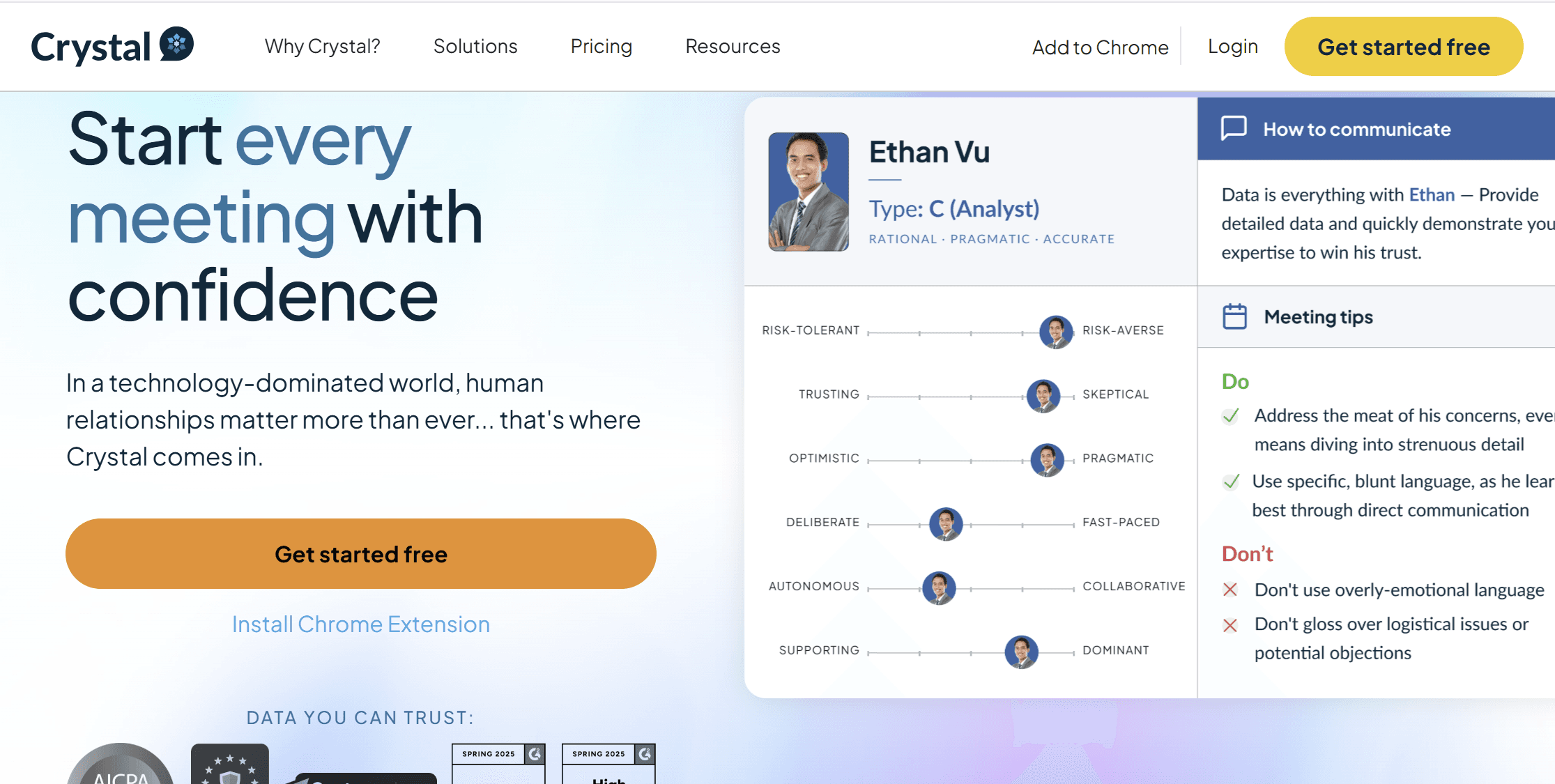Click the green Do heading
The image size is (1555, 784).
point(1235,381)
